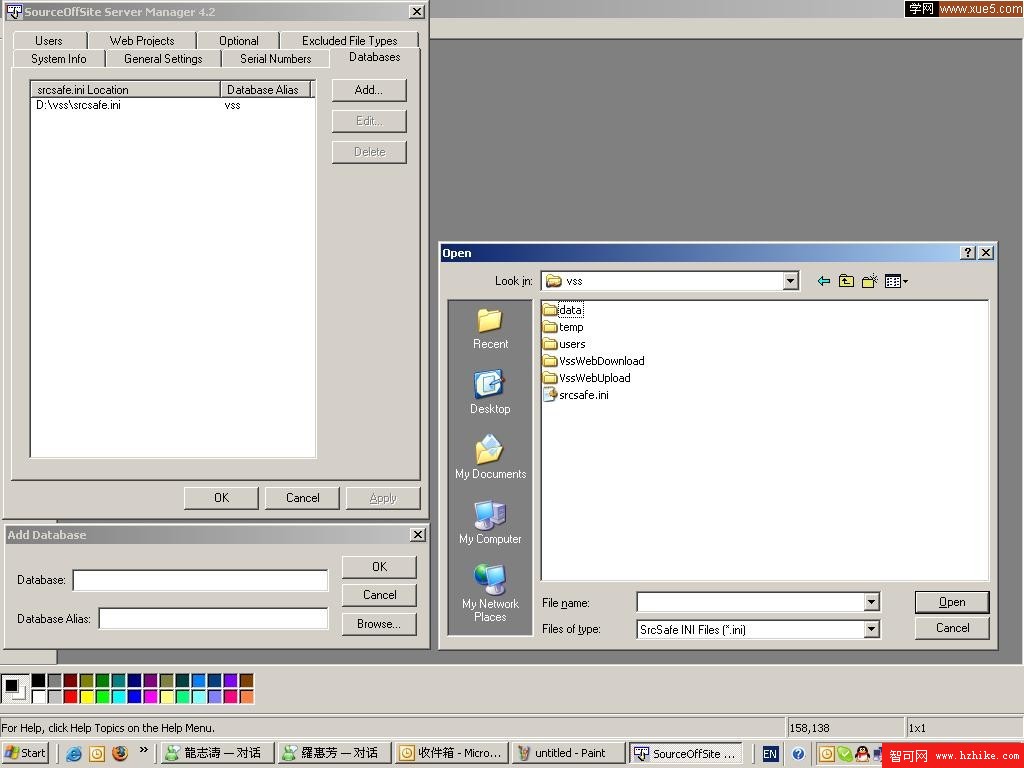The width and height of the screenshot is (1024, 768).
Task: Switch to the General Settings tab
Action: pos(163,59)
